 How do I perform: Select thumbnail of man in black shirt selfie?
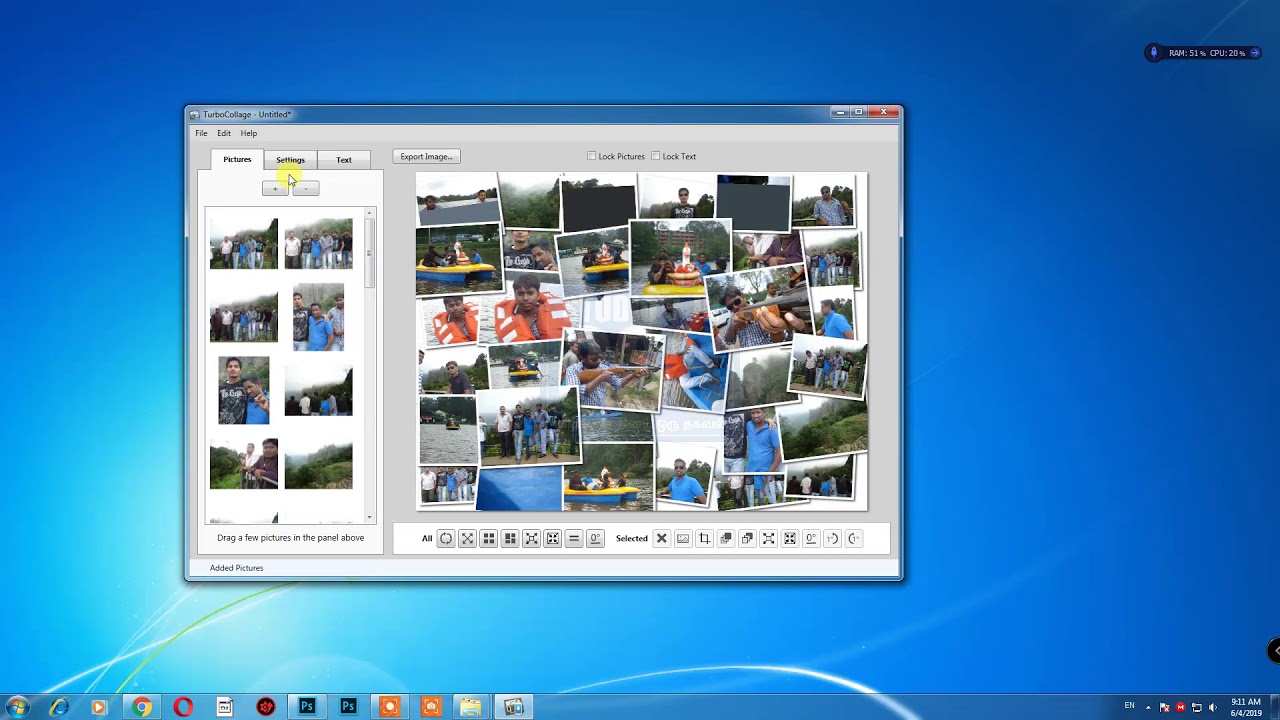(244, 391)
